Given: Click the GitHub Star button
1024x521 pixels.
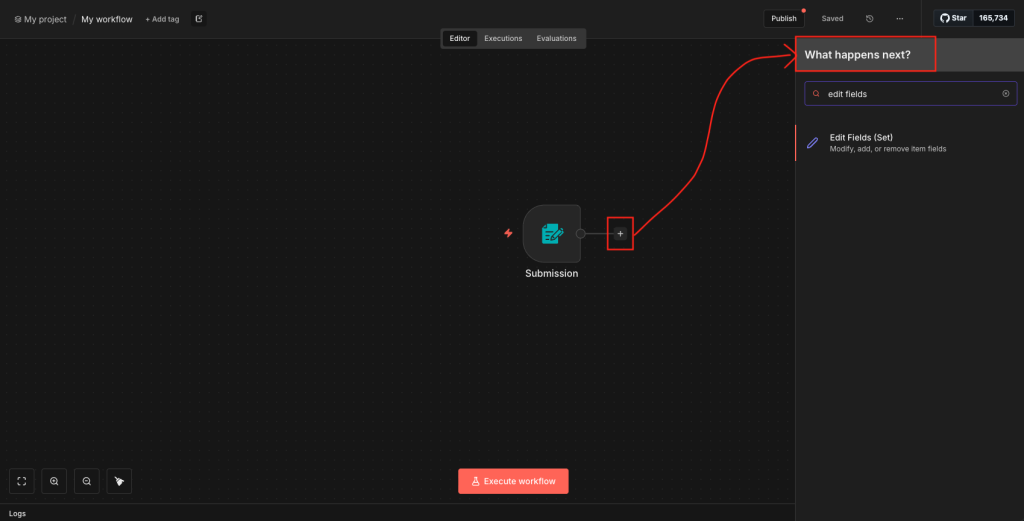Looking at the screenshot, I should pos(953,18).
